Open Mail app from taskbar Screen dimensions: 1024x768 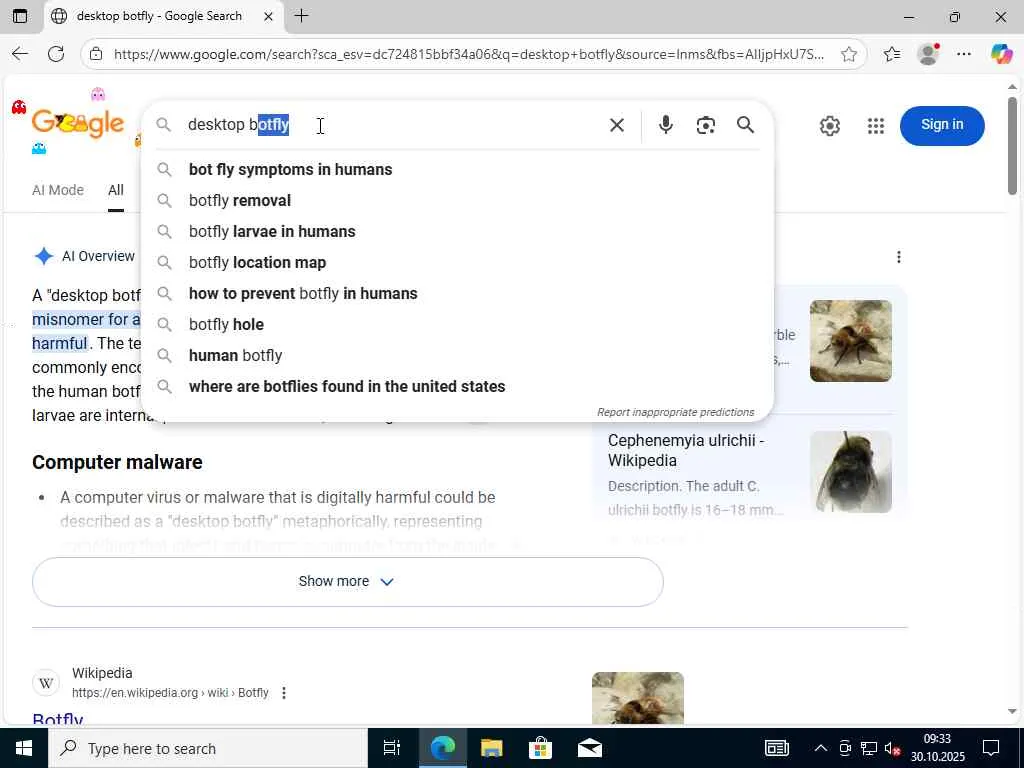tap(589, 748)
